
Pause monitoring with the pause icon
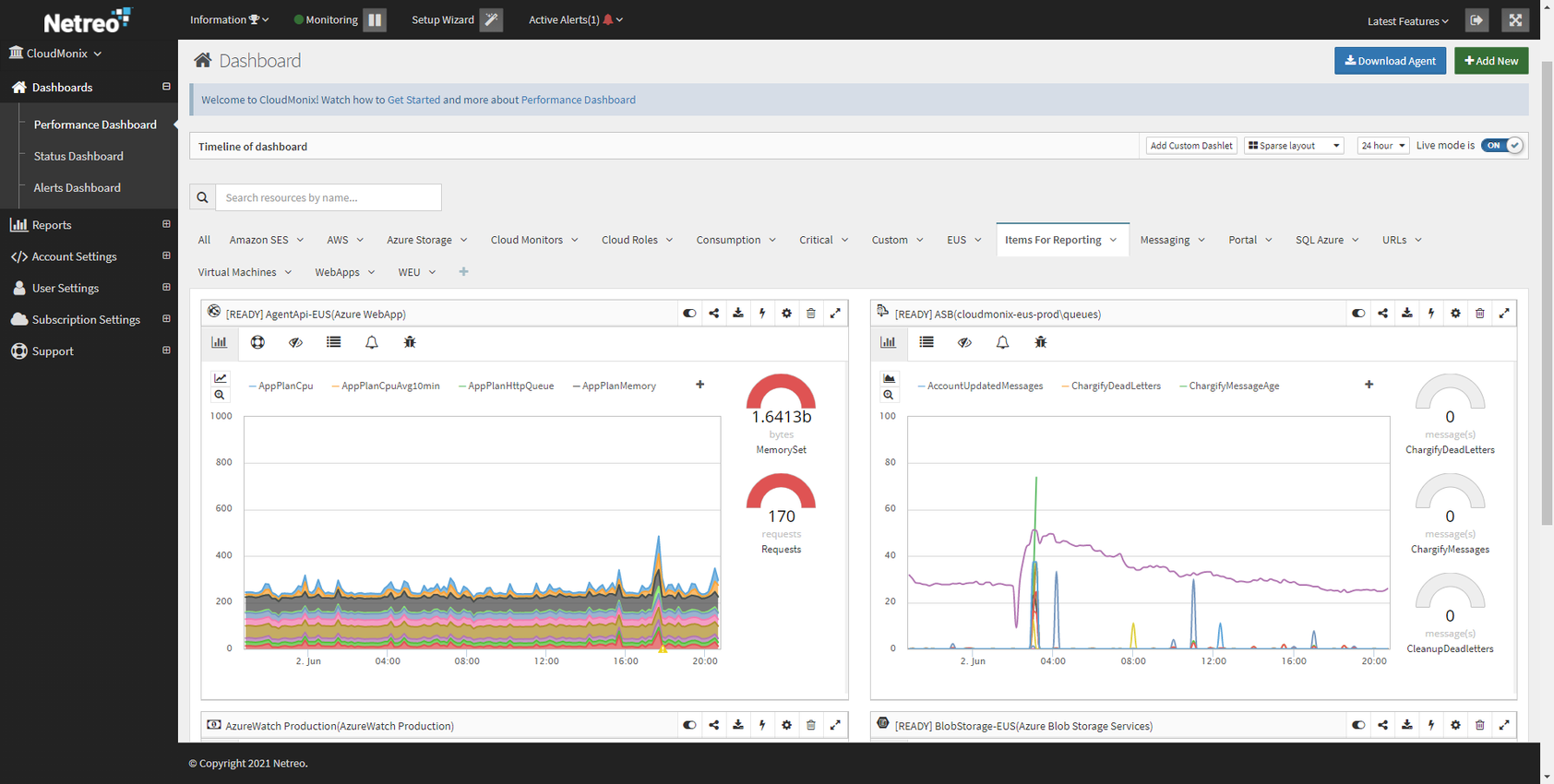[x=375, y=19]
